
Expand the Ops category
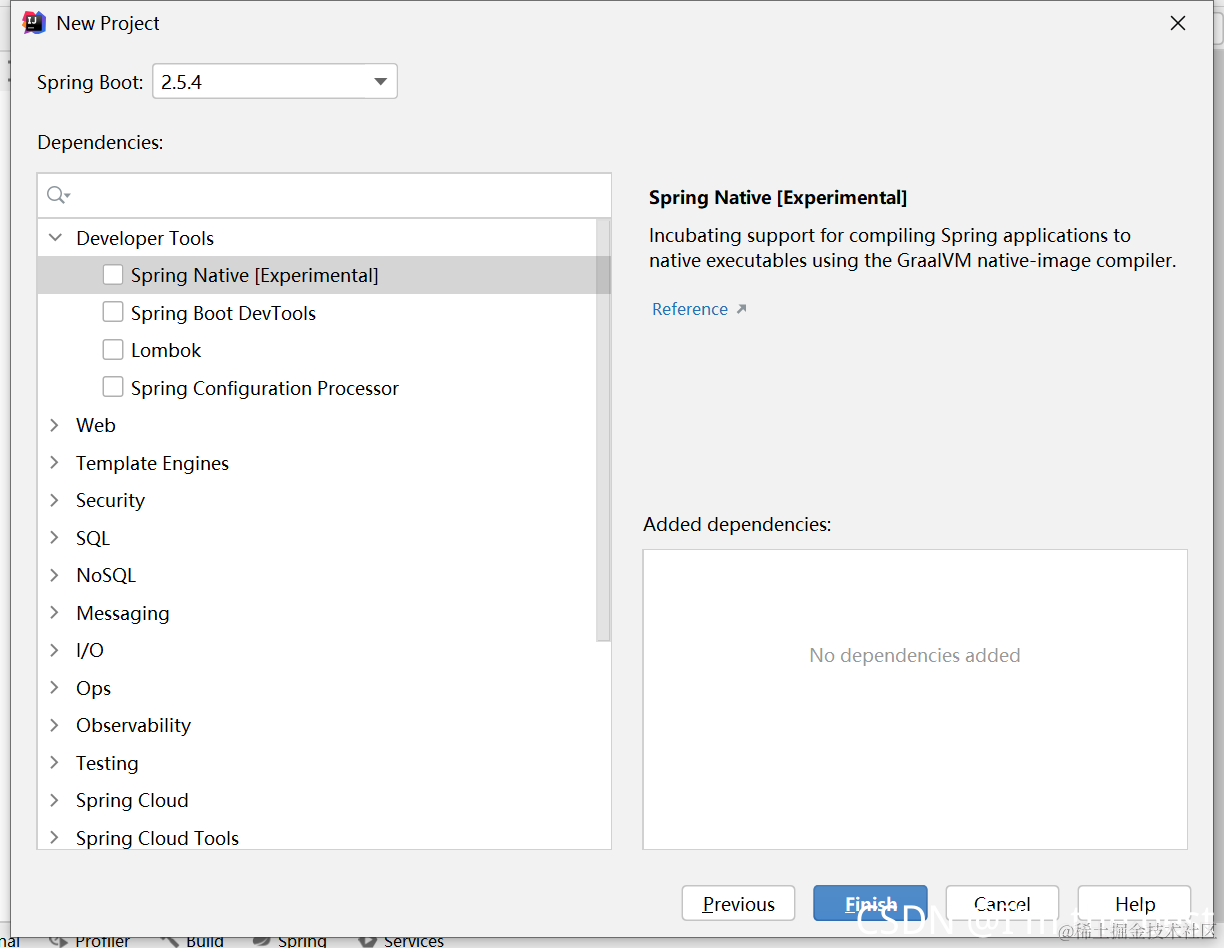[x=55, y=688]
